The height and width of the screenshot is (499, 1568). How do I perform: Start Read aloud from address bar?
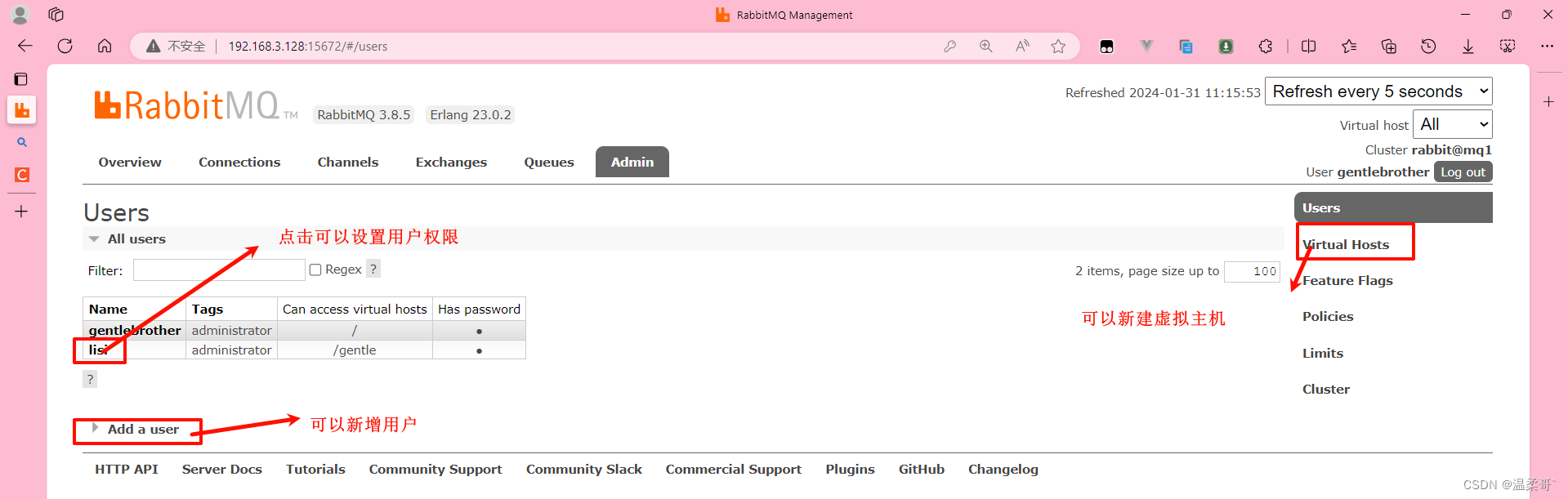(1022, 47)
